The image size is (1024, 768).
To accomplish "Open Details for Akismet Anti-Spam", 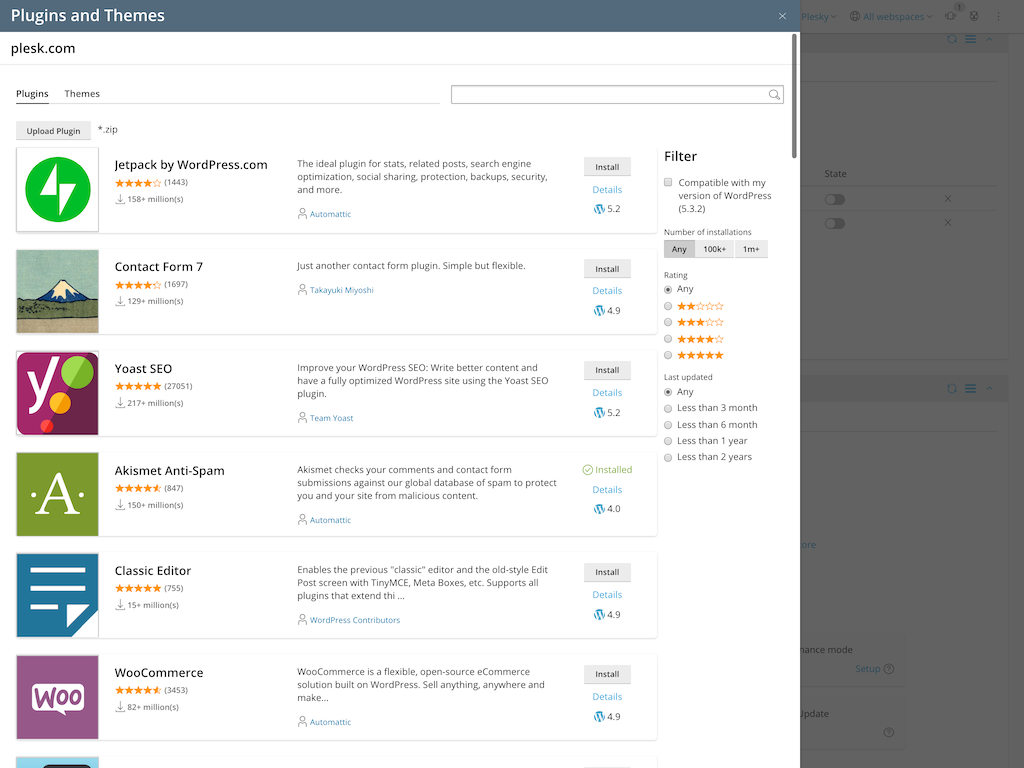I will click(607, 489).
